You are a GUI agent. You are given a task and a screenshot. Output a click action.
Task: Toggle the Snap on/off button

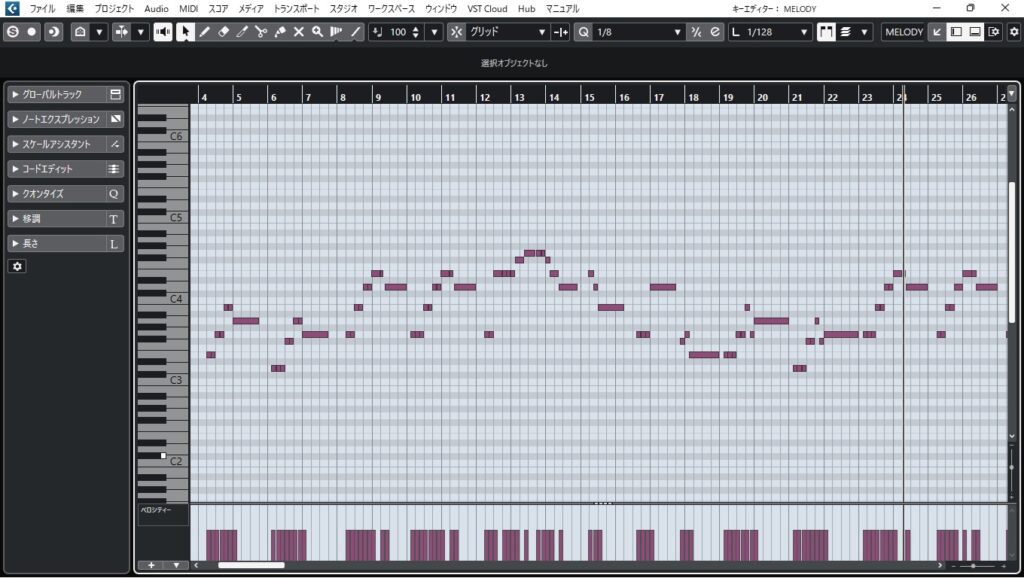(457, 32)
